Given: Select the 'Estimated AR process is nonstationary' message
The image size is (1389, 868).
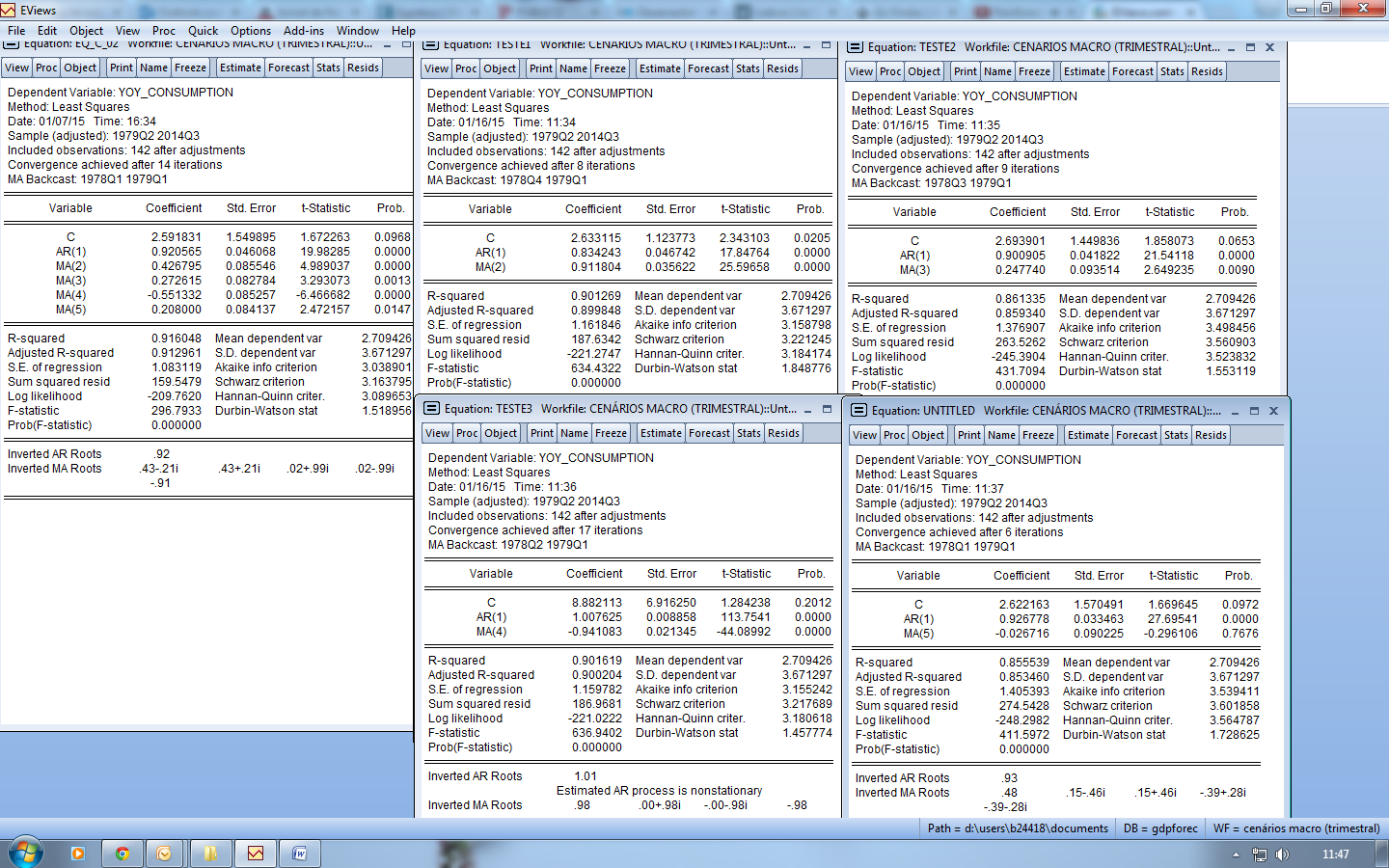Looking at the screenshot, I should click(x=659, y=791).
